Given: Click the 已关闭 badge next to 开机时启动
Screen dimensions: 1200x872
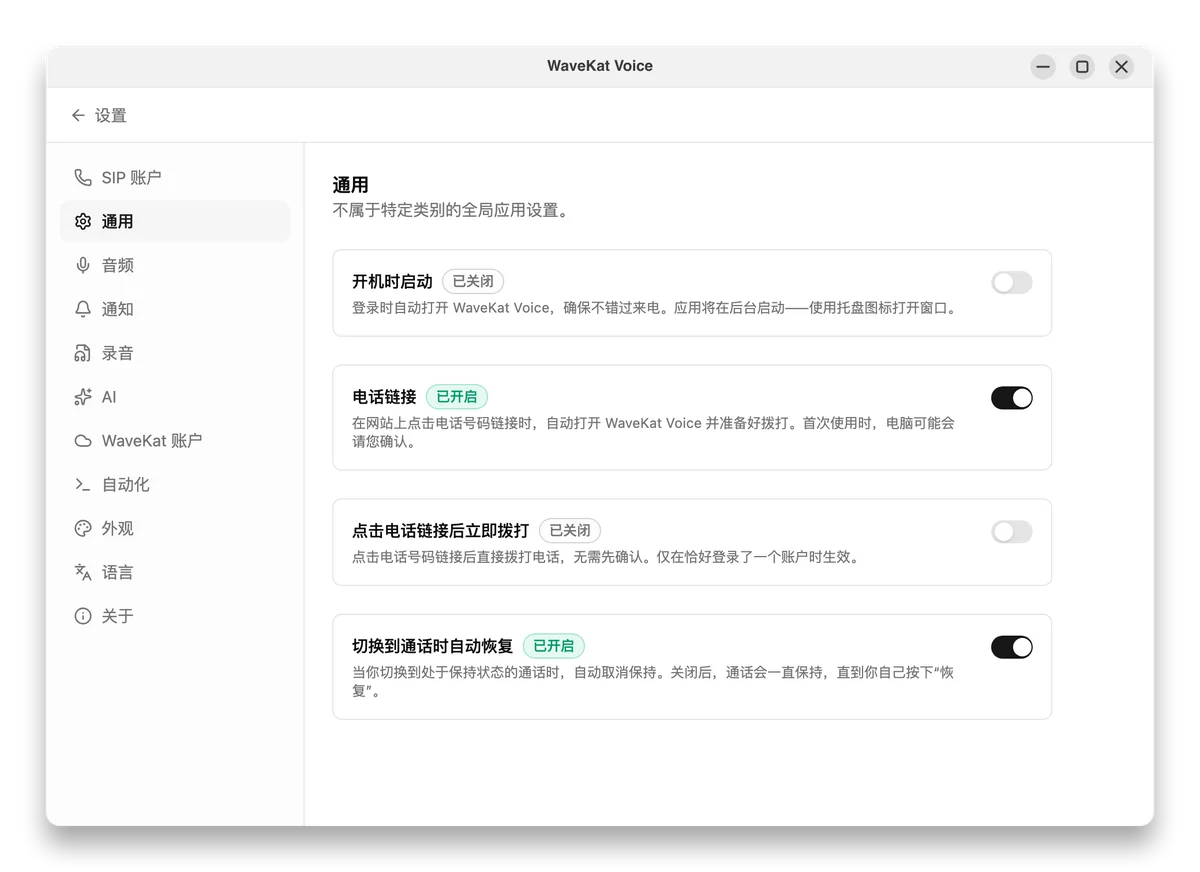Looking at the screenshot, I should click(x=473, y=282).
